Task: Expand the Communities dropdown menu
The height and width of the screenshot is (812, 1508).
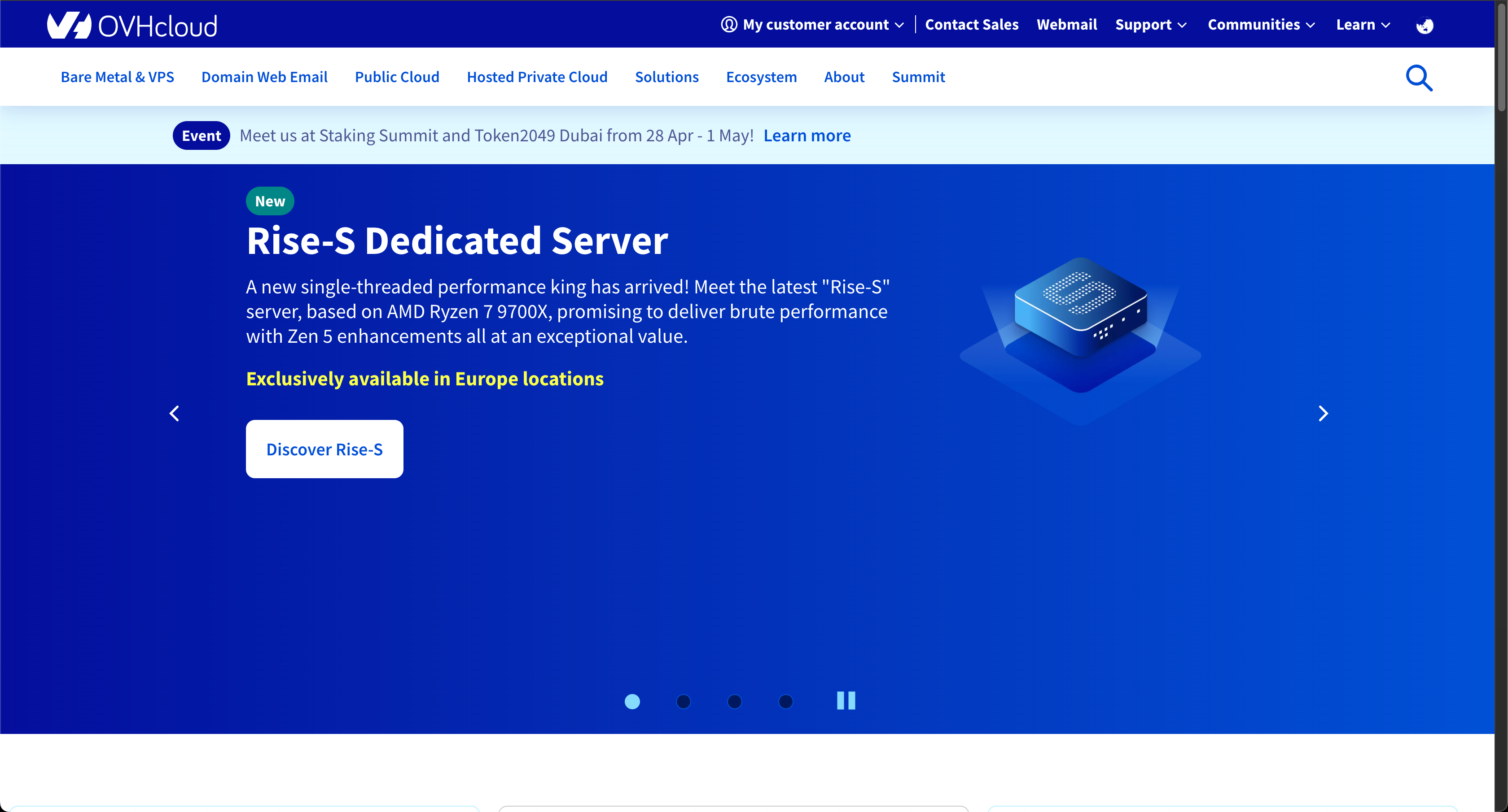Action: point(1261,25)
